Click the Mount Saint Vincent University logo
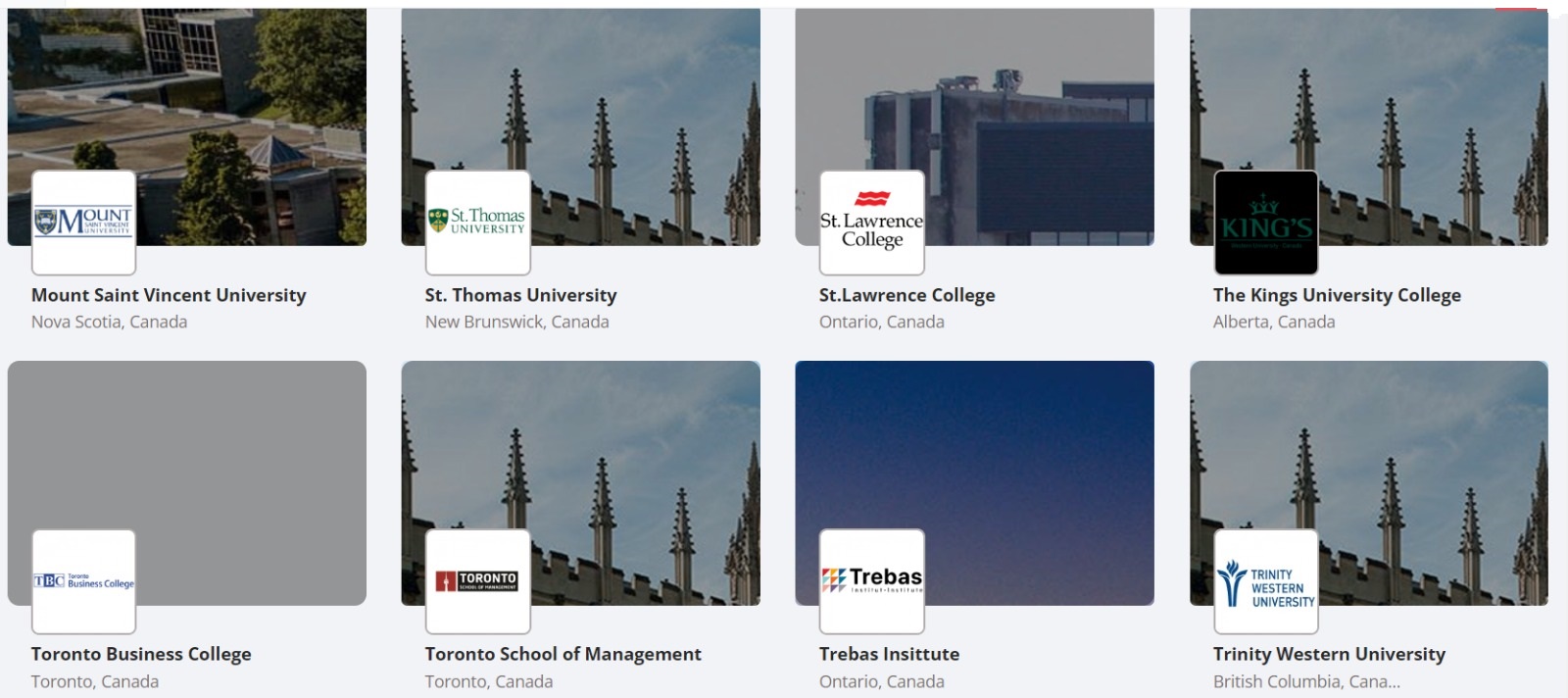Viewport: 1568px width, 698px height. tap(83, 223)
